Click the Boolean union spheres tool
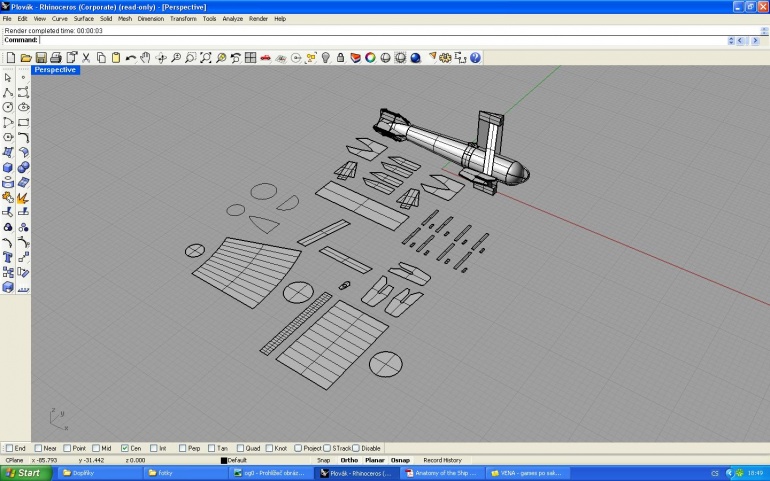The width and height of the screenshot is (770, 481). pyautogui.click(x=23, y=168)
